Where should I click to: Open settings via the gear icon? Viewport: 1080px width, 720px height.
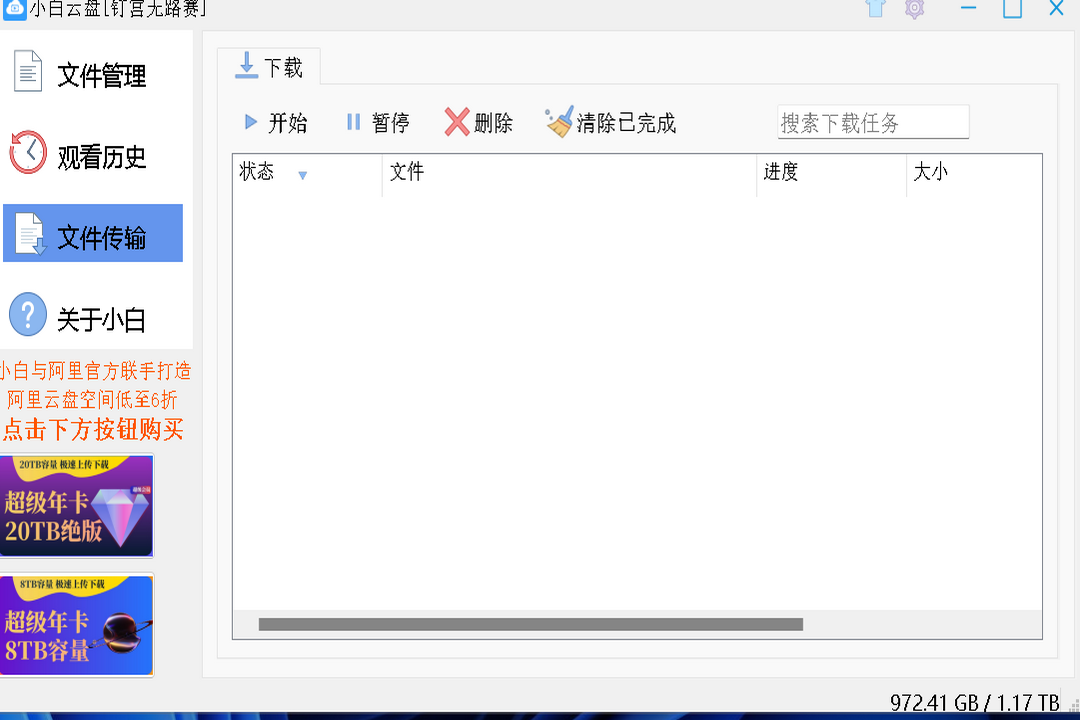click(x=914, y=9)
